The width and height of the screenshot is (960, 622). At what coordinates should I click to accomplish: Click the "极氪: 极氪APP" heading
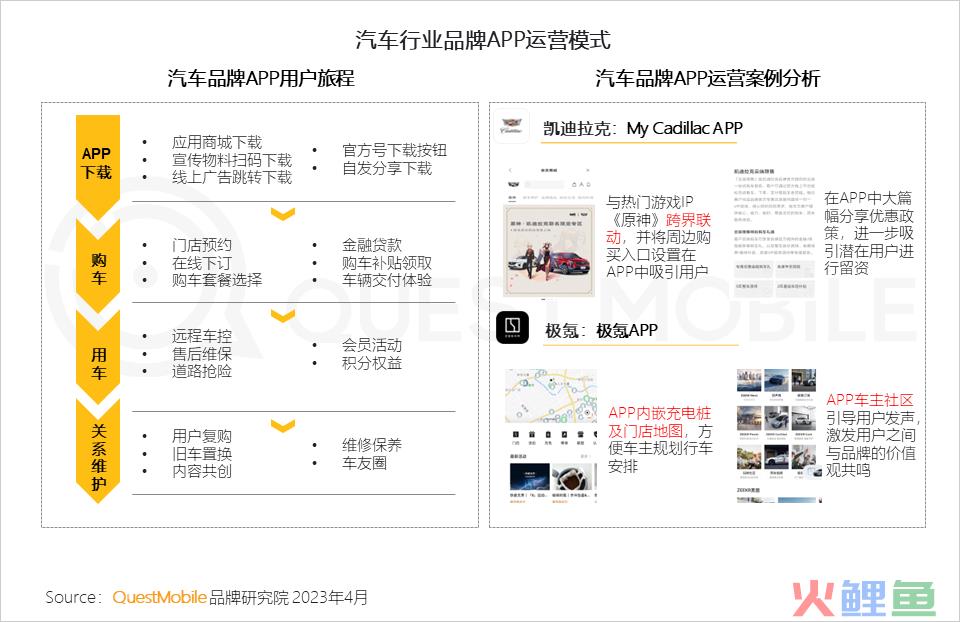tap(601, 331)
